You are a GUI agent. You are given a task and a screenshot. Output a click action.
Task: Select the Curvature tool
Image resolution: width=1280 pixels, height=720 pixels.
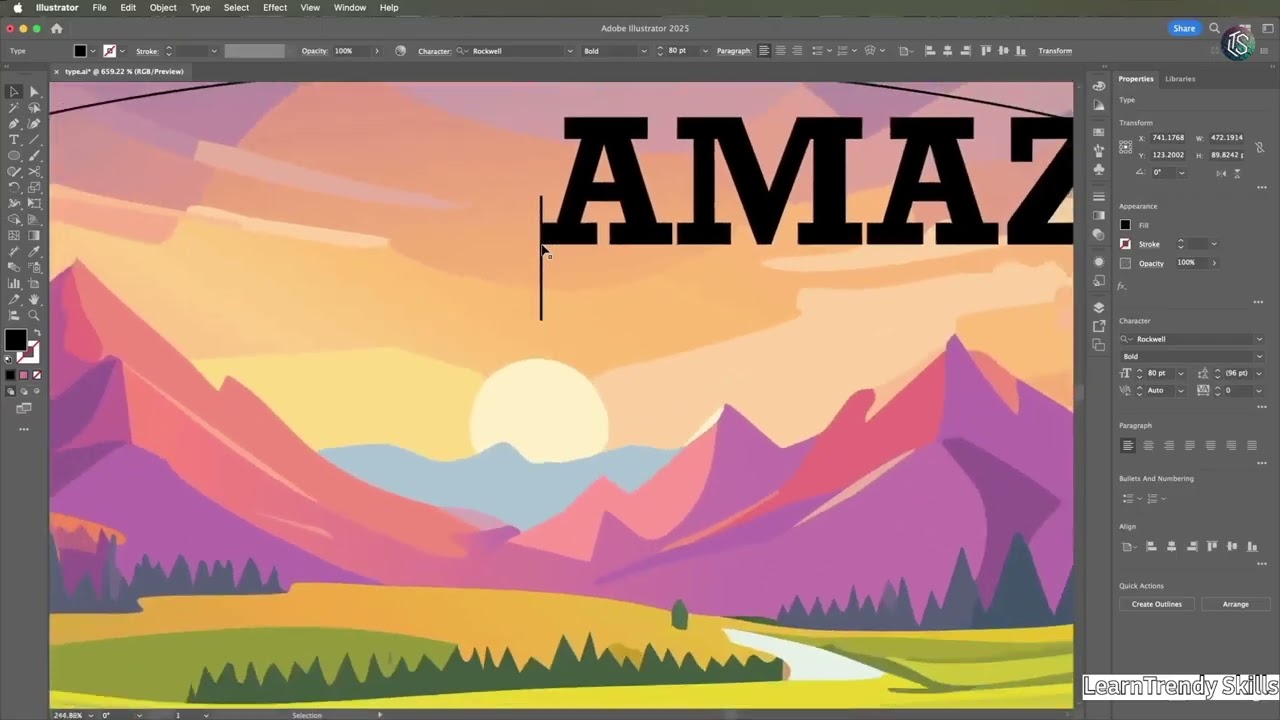(x=34, y=124)
